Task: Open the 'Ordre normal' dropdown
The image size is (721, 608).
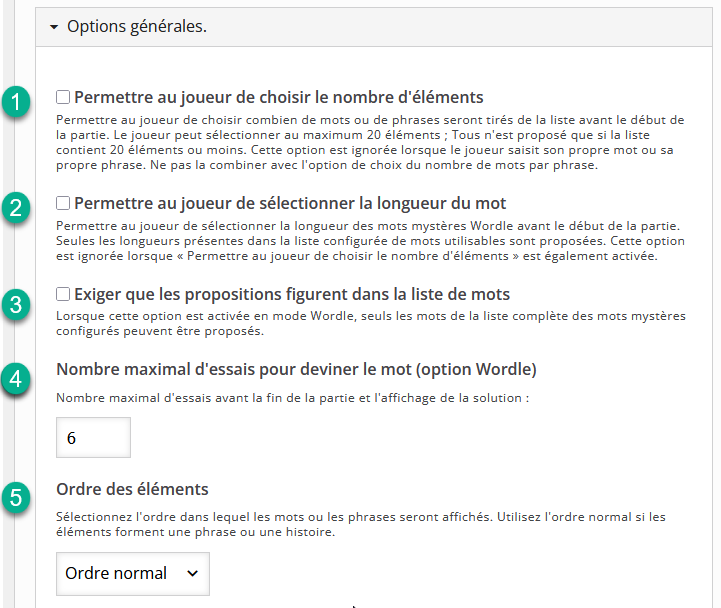Action: tap(133, 574)
